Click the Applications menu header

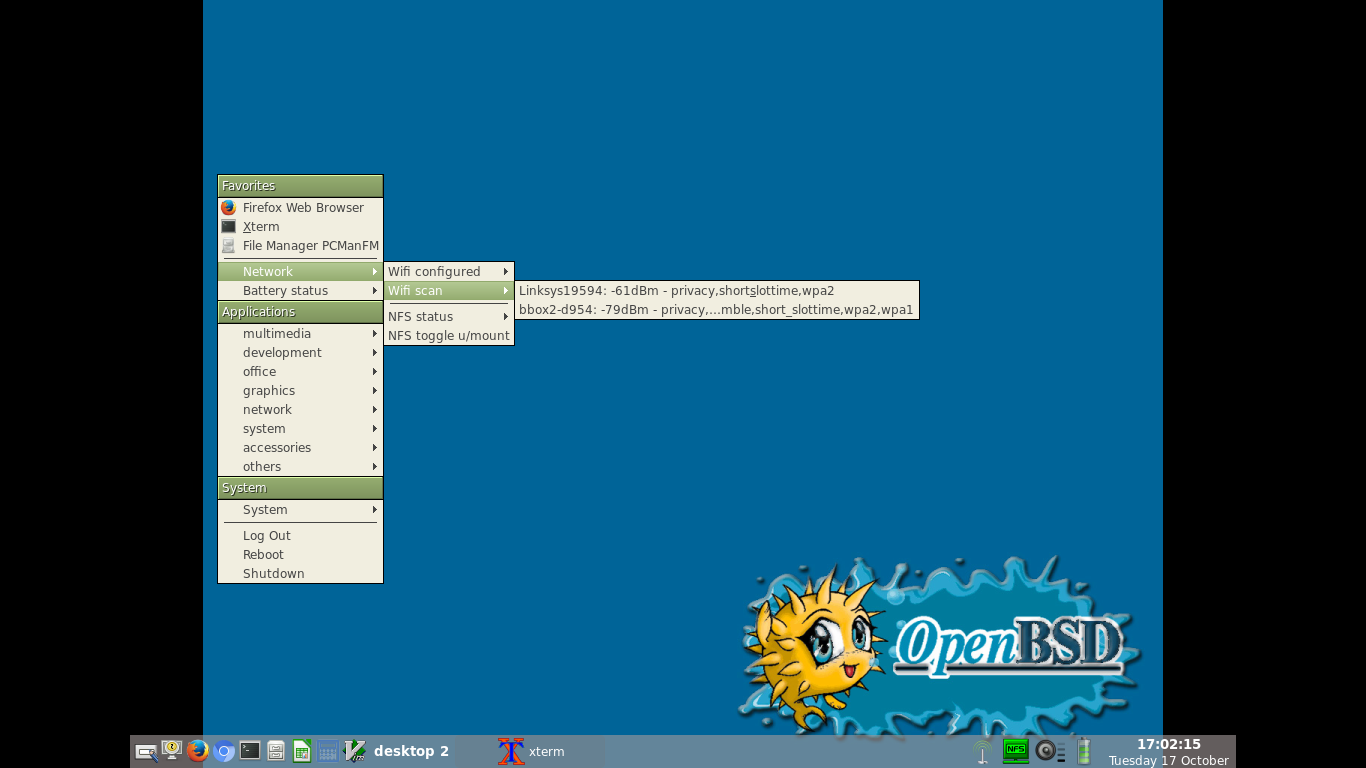point(300,312)
